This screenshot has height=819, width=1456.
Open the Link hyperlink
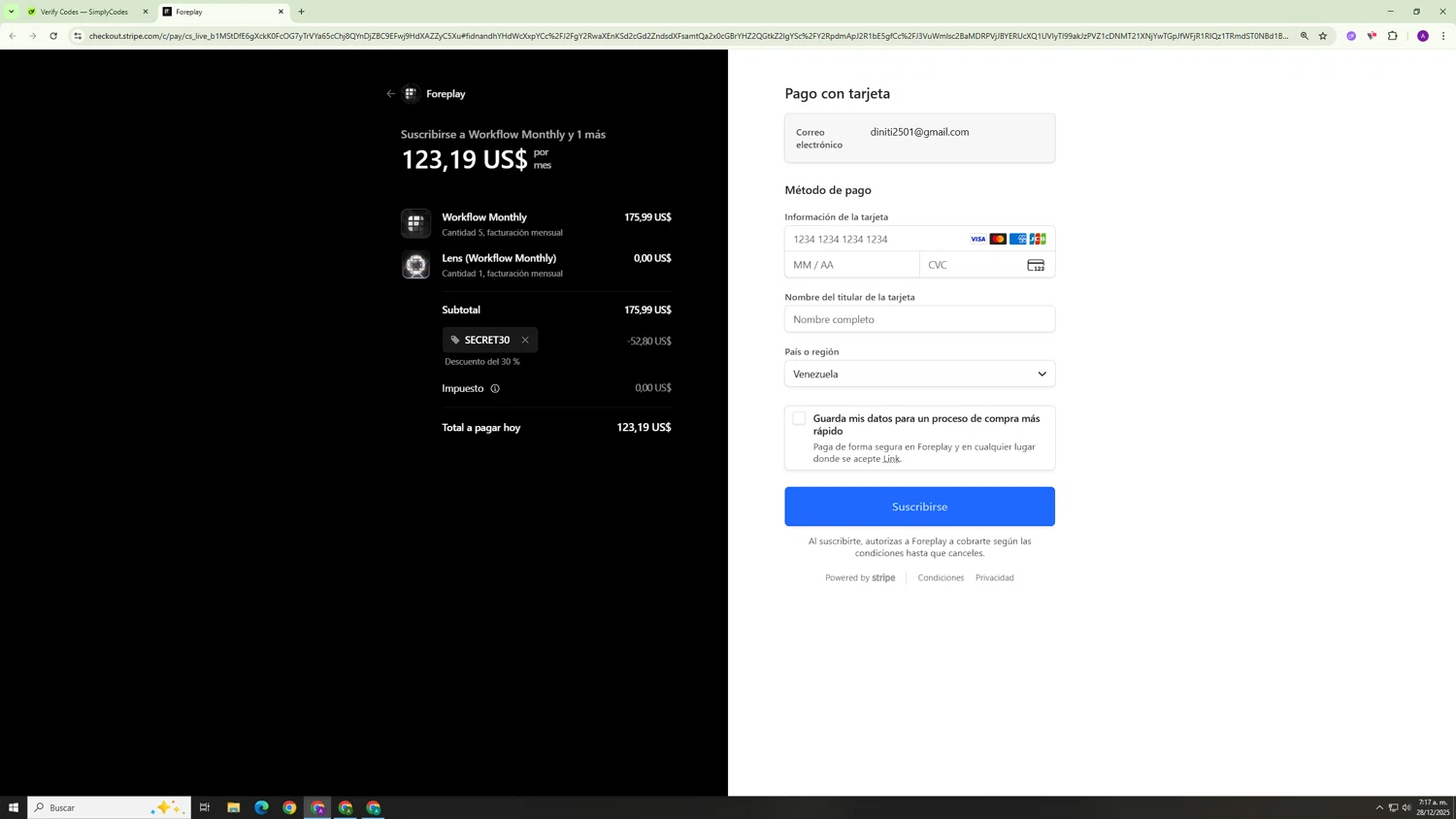pos(891,459)
